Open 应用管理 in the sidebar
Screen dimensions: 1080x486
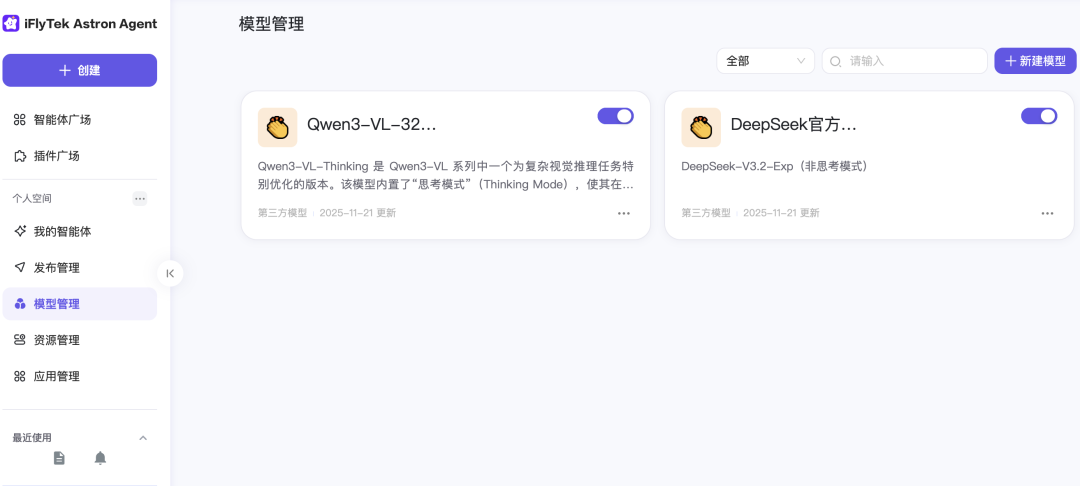coord(80,377)
